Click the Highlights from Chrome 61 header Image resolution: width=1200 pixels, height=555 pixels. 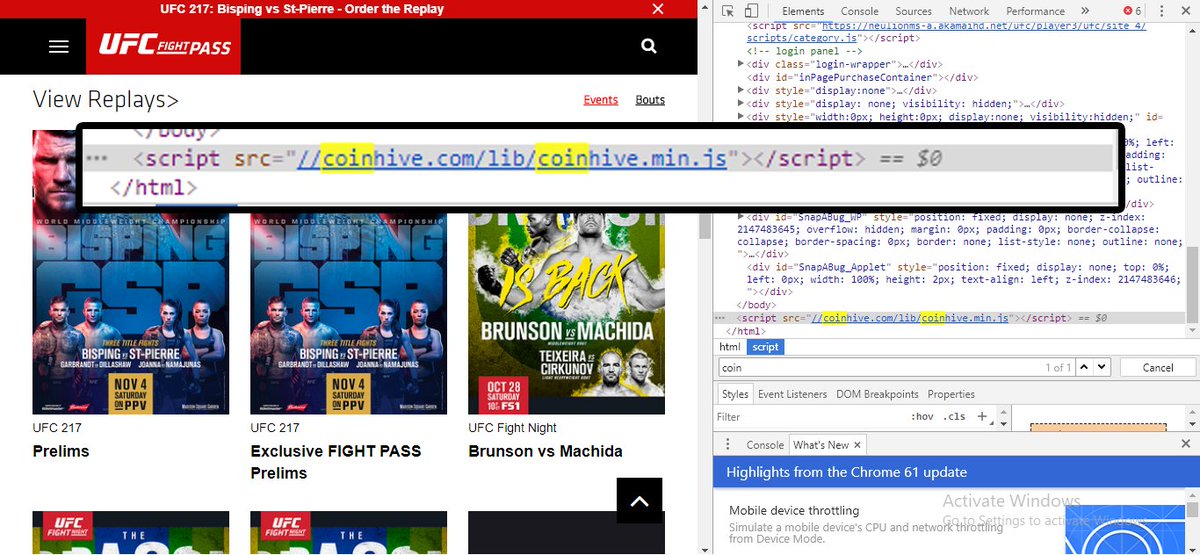[846, 472]
